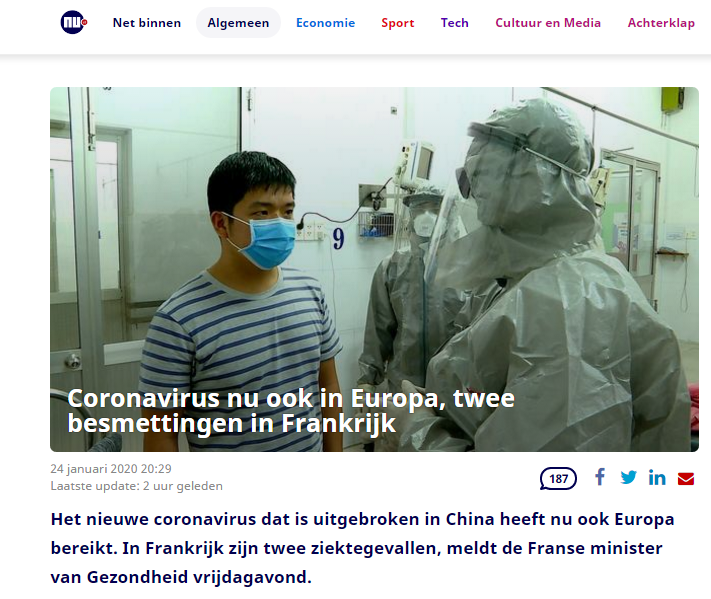
Task: Click the 24 januari 2020 publication date
Action: tap(111, 468)
